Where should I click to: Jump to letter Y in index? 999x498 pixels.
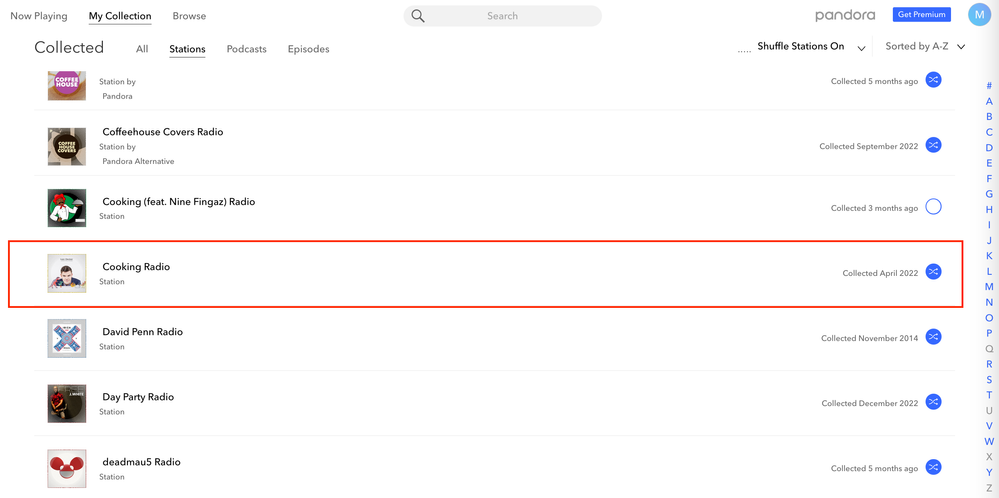[989, 472]
